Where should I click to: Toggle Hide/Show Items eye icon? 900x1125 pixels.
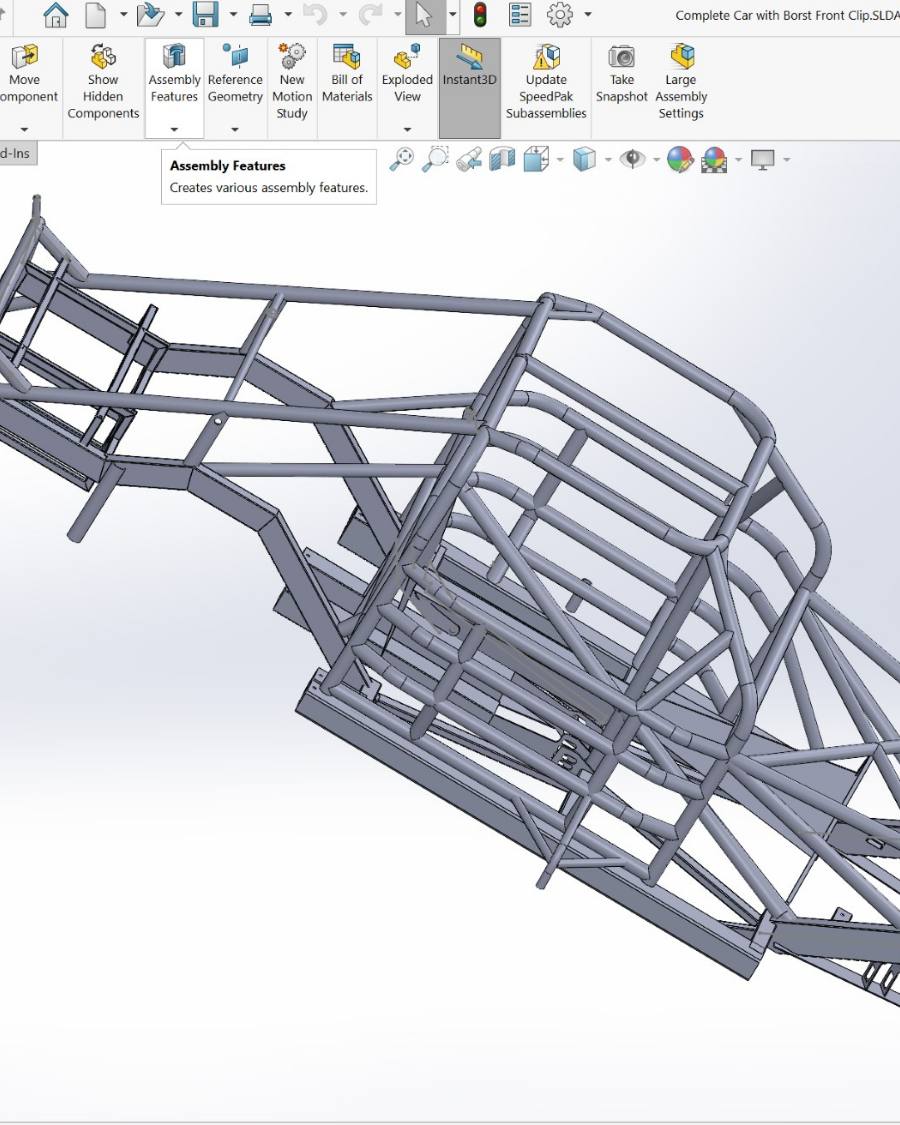point(632,159)
